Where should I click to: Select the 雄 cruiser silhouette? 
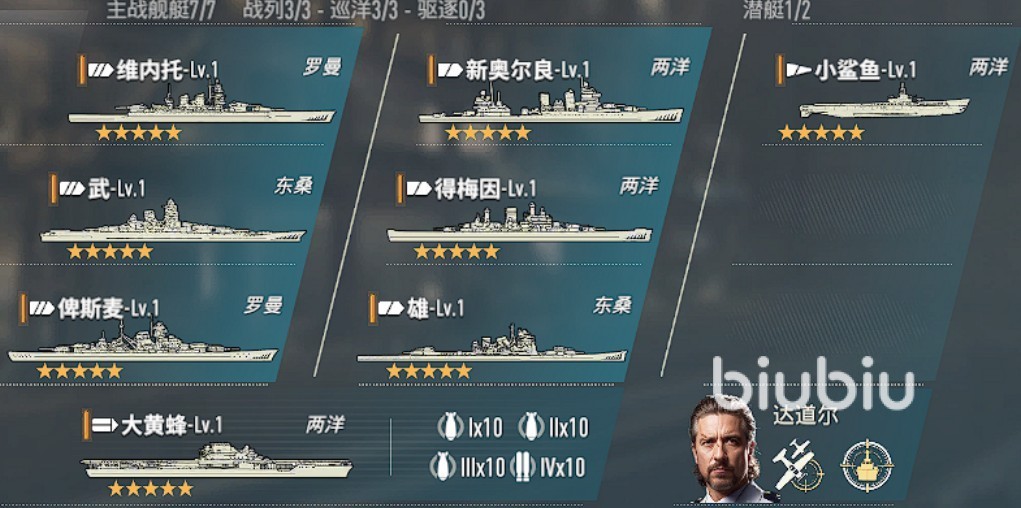point(492,343)
